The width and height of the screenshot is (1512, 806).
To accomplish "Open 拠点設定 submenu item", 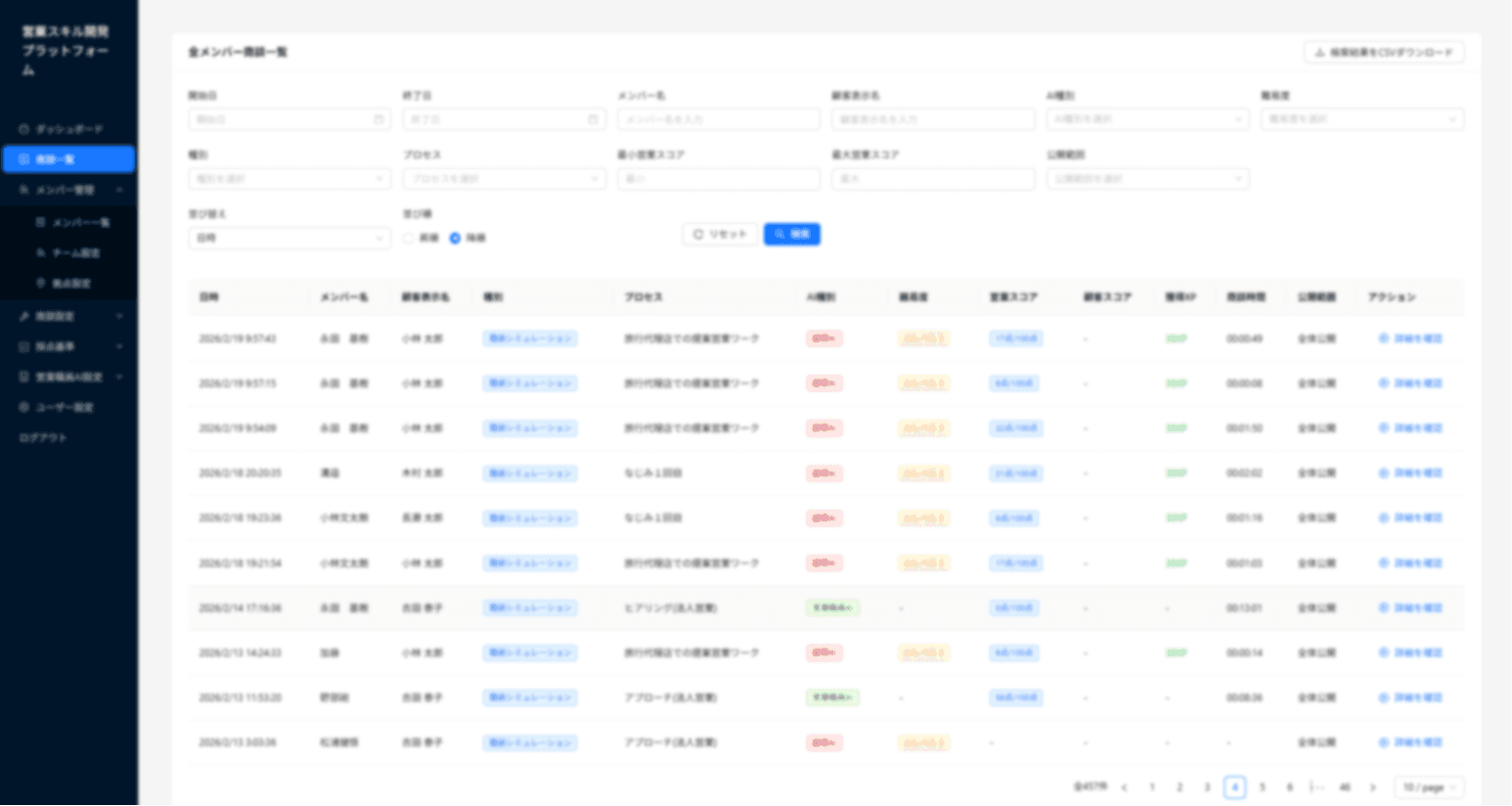I will pyautogui.click(x=68, y=284).
